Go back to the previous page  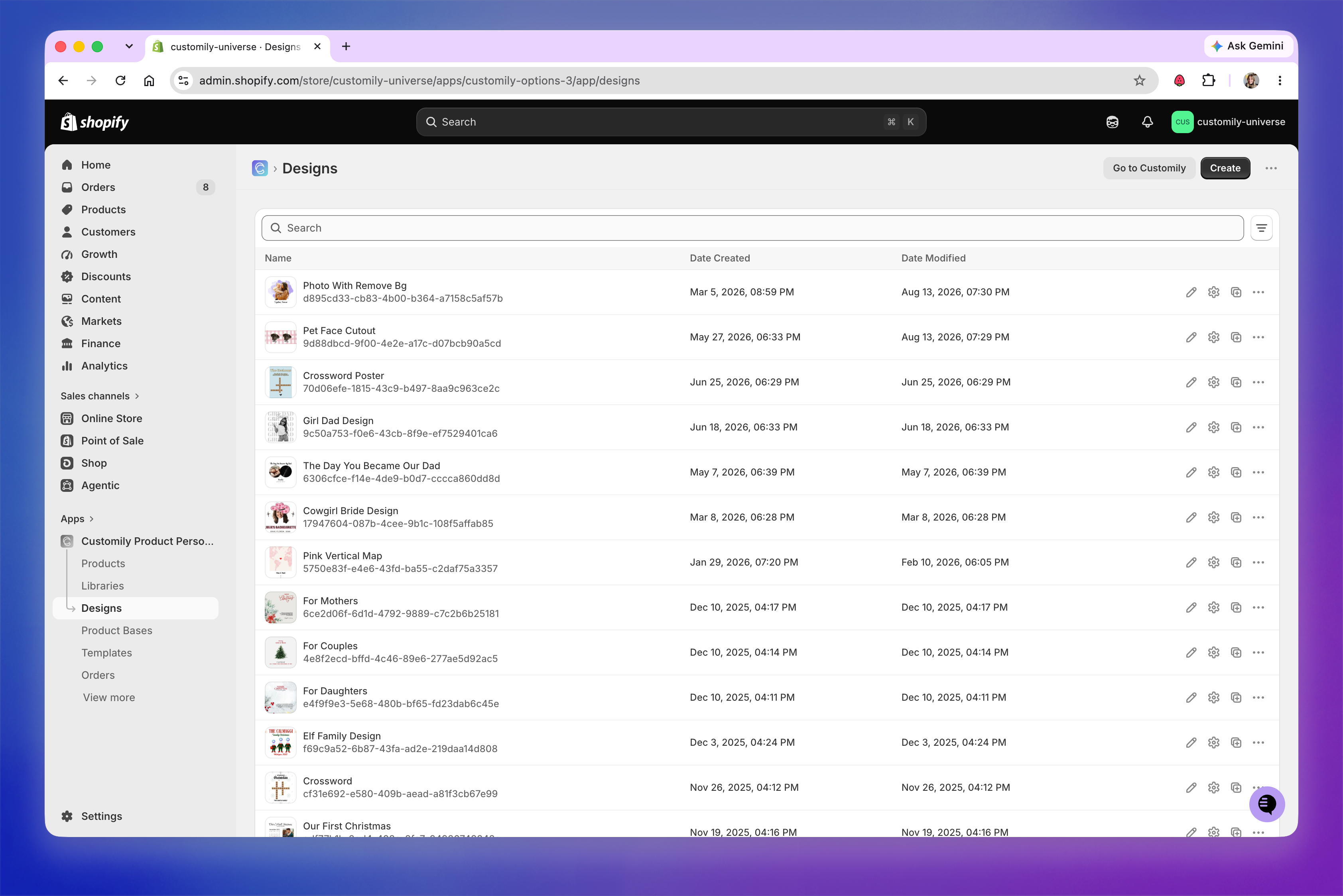coord(63,81)
